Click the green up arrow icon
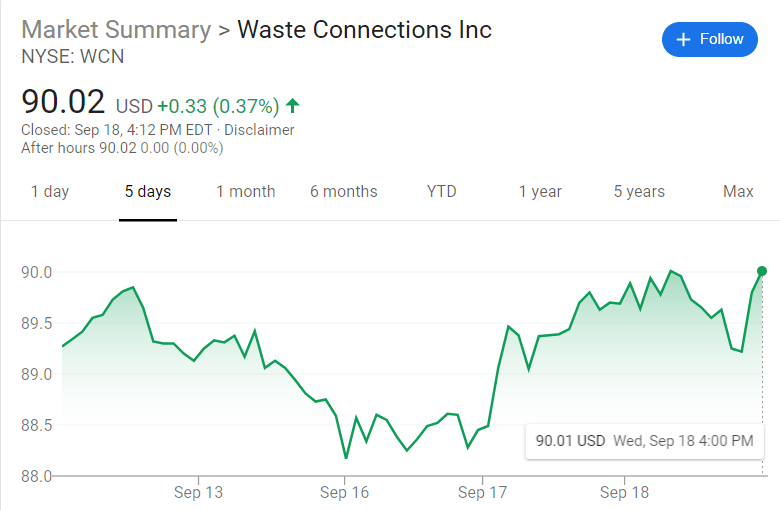This screenshot has width=780, height=510. (x=293, y=105)
